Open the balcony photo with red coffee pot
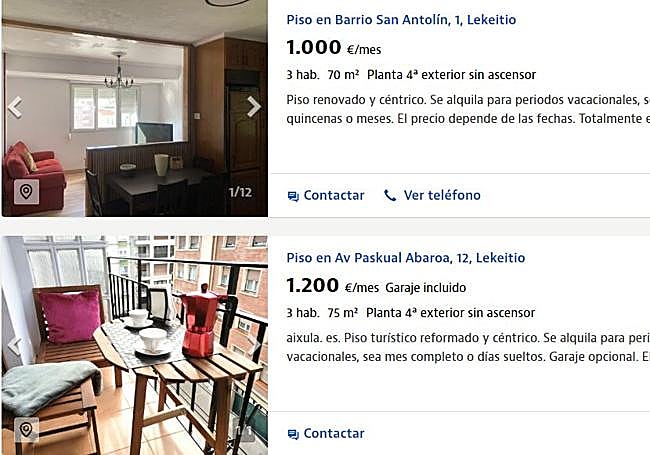Viewport: 650px width, 455px height. tap(135, 345)
